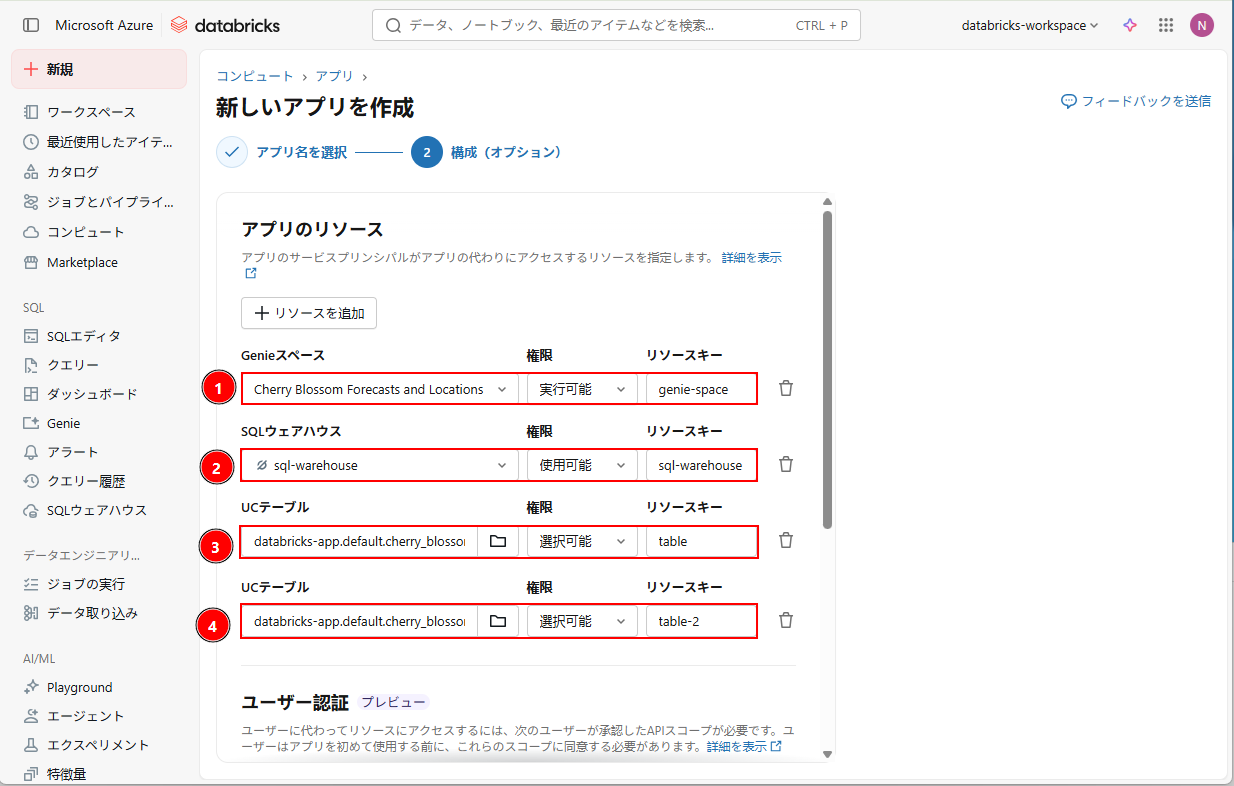Click the genie-space resource key field
Viewport: 1234px width, 786px height.
point(700,389)
